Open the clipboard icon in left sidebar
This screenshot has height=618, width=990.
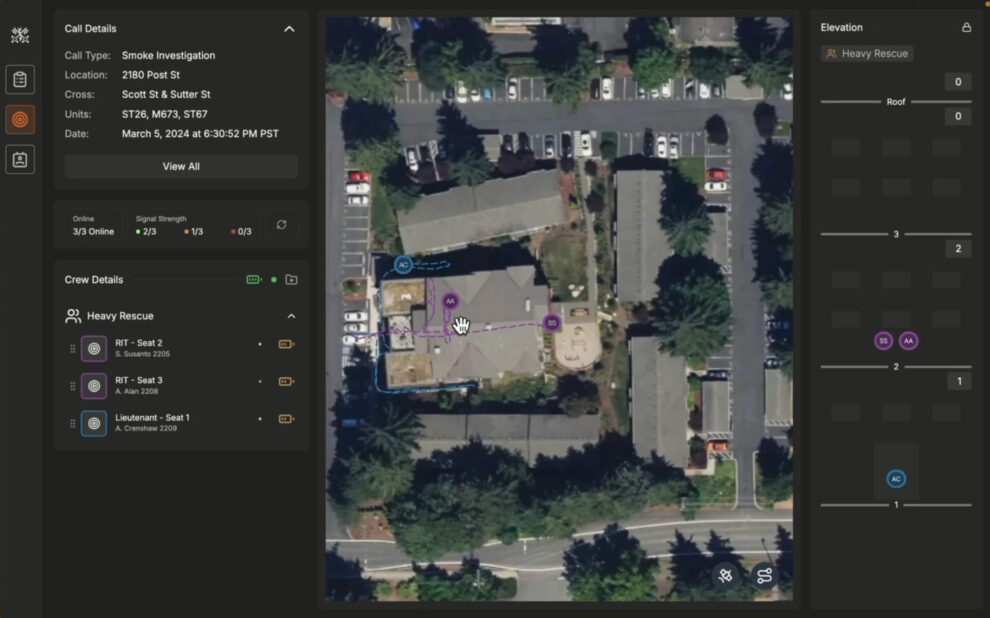[20, 79]
